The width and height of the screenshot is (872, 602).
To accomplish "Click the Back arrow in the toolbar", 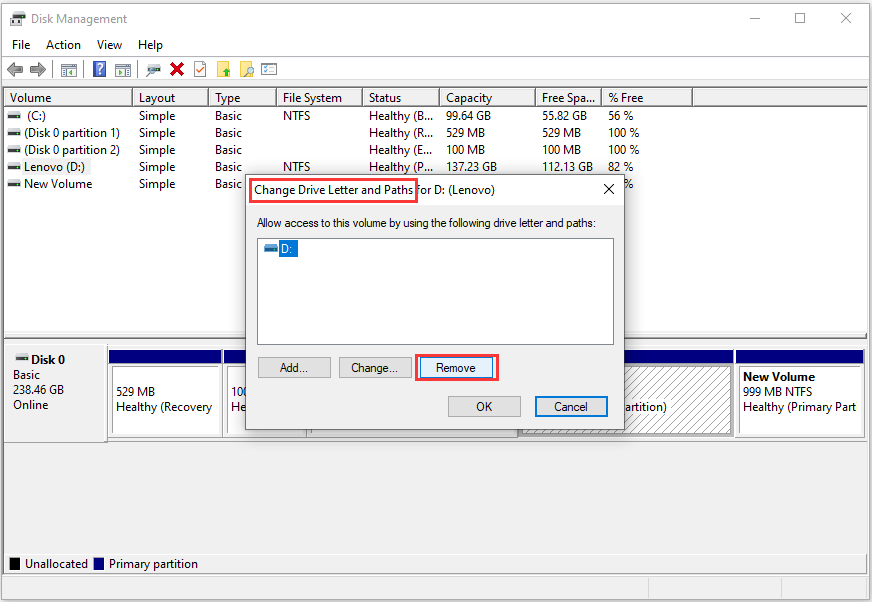I will (15, 69).
